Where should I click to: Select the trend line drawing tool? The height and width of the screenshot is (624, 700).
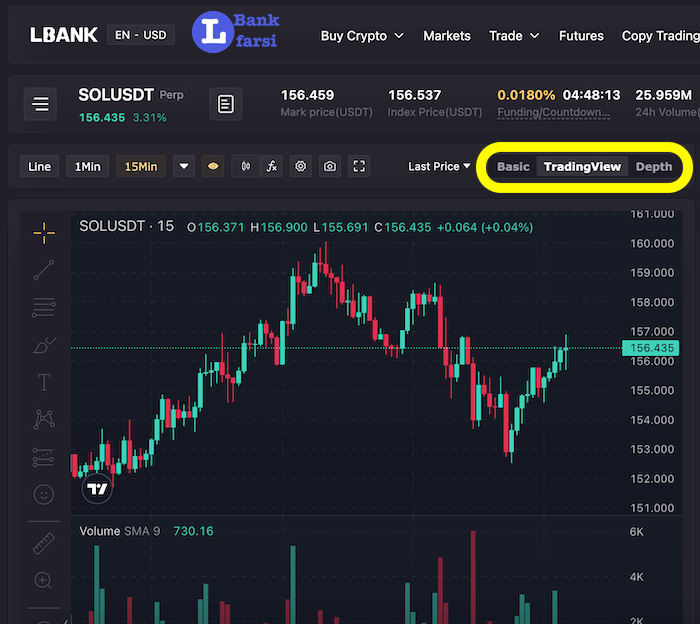[x=43, y=269]
